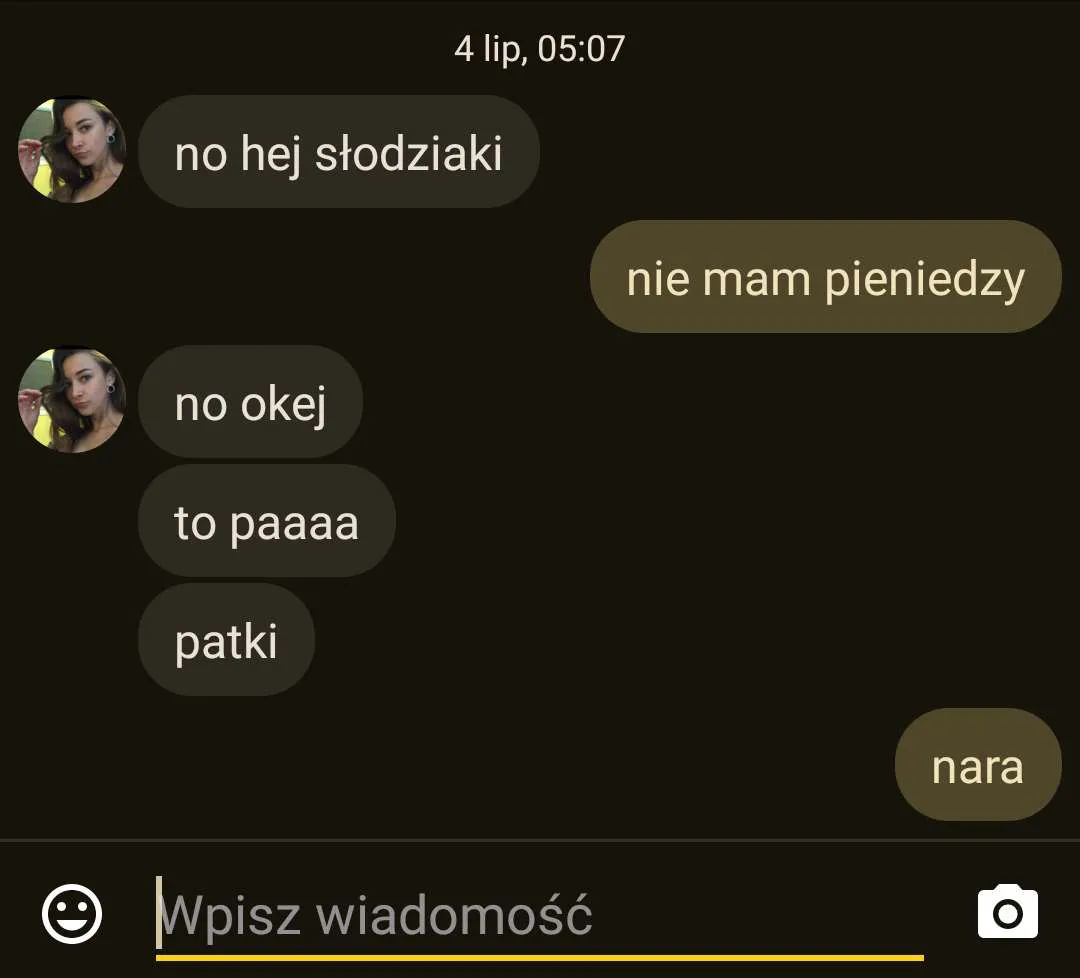Image resolution: width=1080 pixels, height=978 pixels.
Task: Click the word "słodziaki" in first message
Action: (408, 153)
